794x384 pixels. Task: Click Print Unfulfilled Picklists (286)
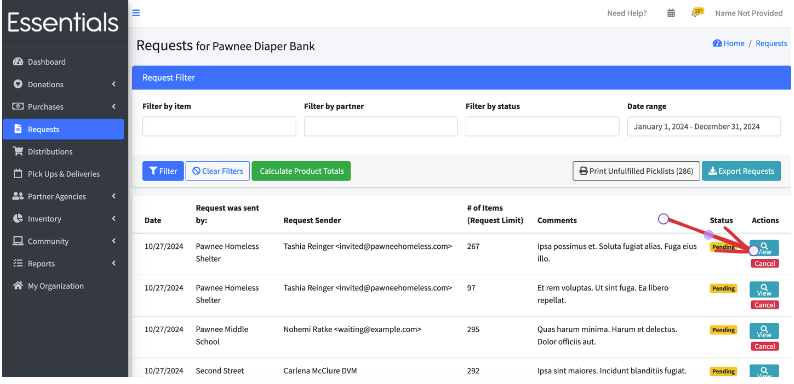636,171
